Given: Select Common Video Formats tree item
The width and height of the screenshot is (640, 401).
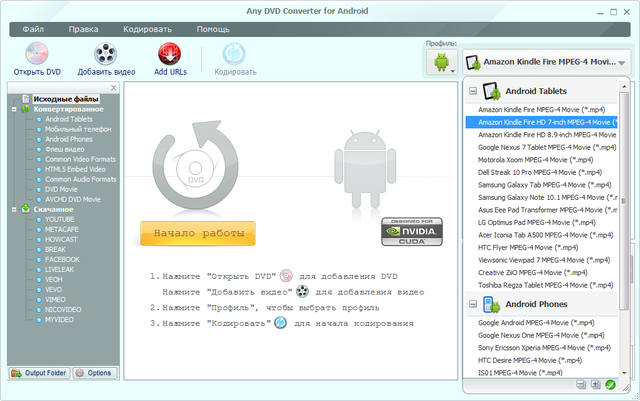Looking at the screenshot, I should click(x=80, y=159).
